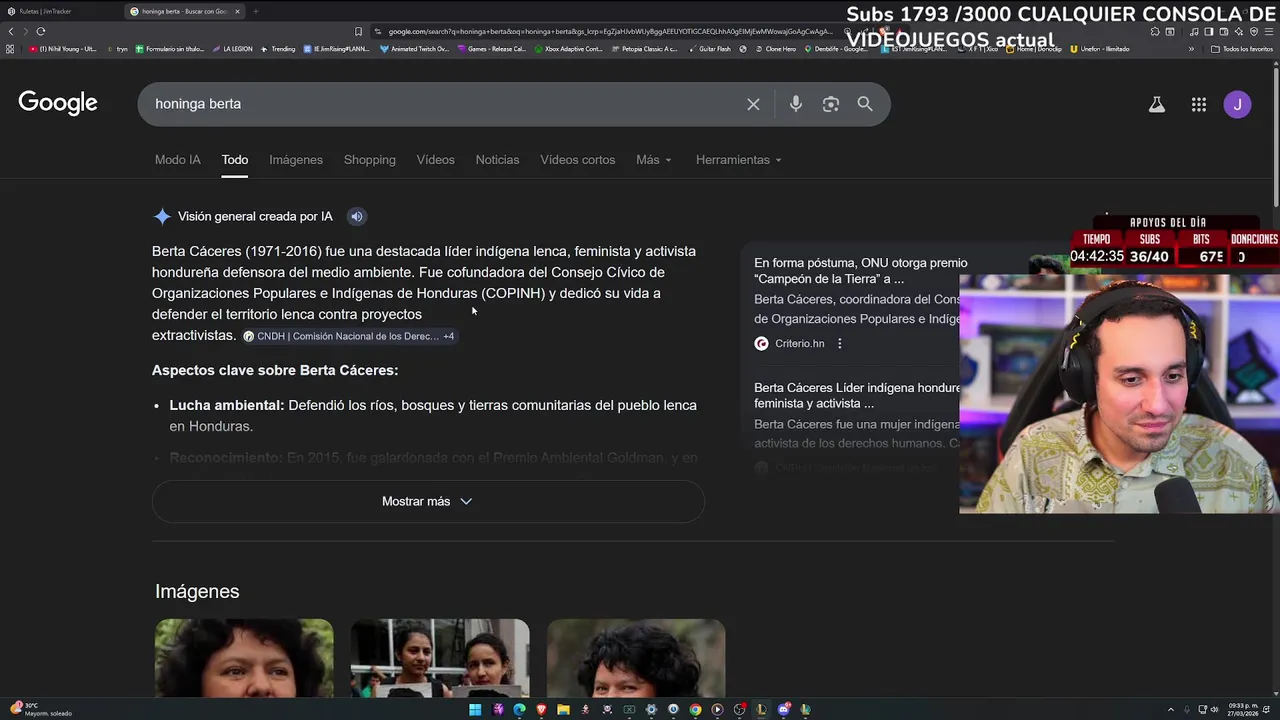Open the Trending bookmark
The image size is (1280, 720).
(278, 49)
